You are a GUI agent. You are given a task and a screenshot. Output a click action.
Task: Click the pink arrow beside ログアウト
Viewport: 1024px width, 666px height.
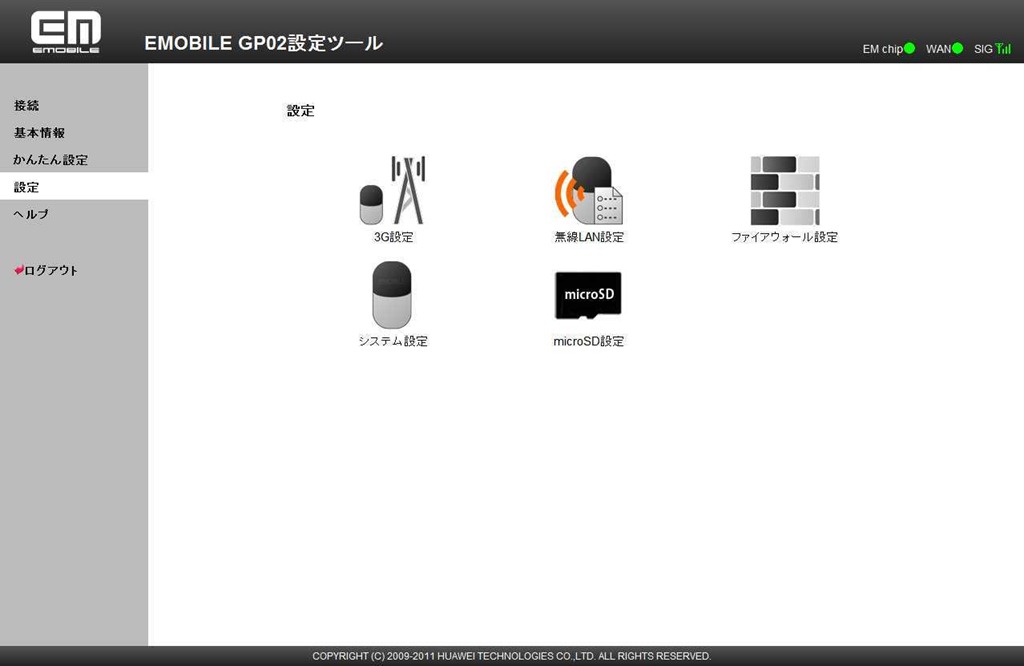[18, 270]
